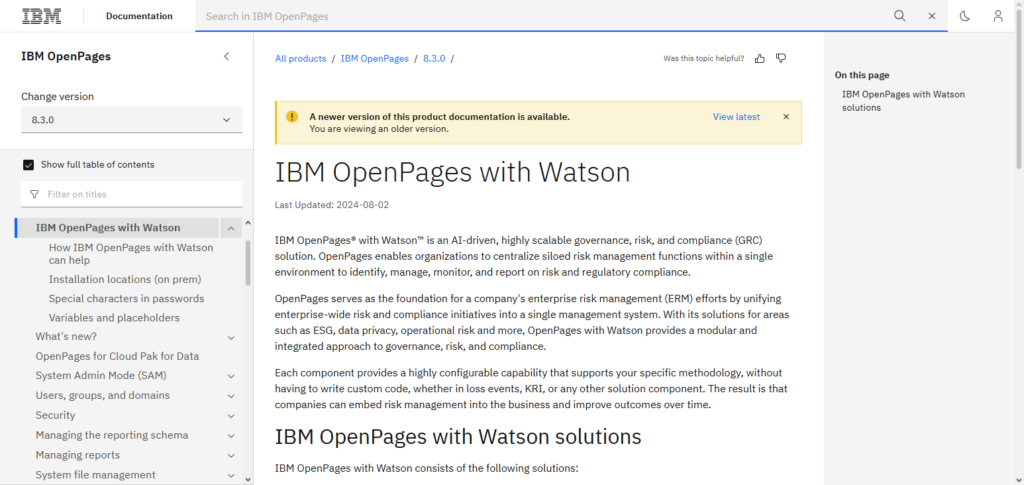Click the 8.3.0 breadcrumb link

[x=434, y=58]
